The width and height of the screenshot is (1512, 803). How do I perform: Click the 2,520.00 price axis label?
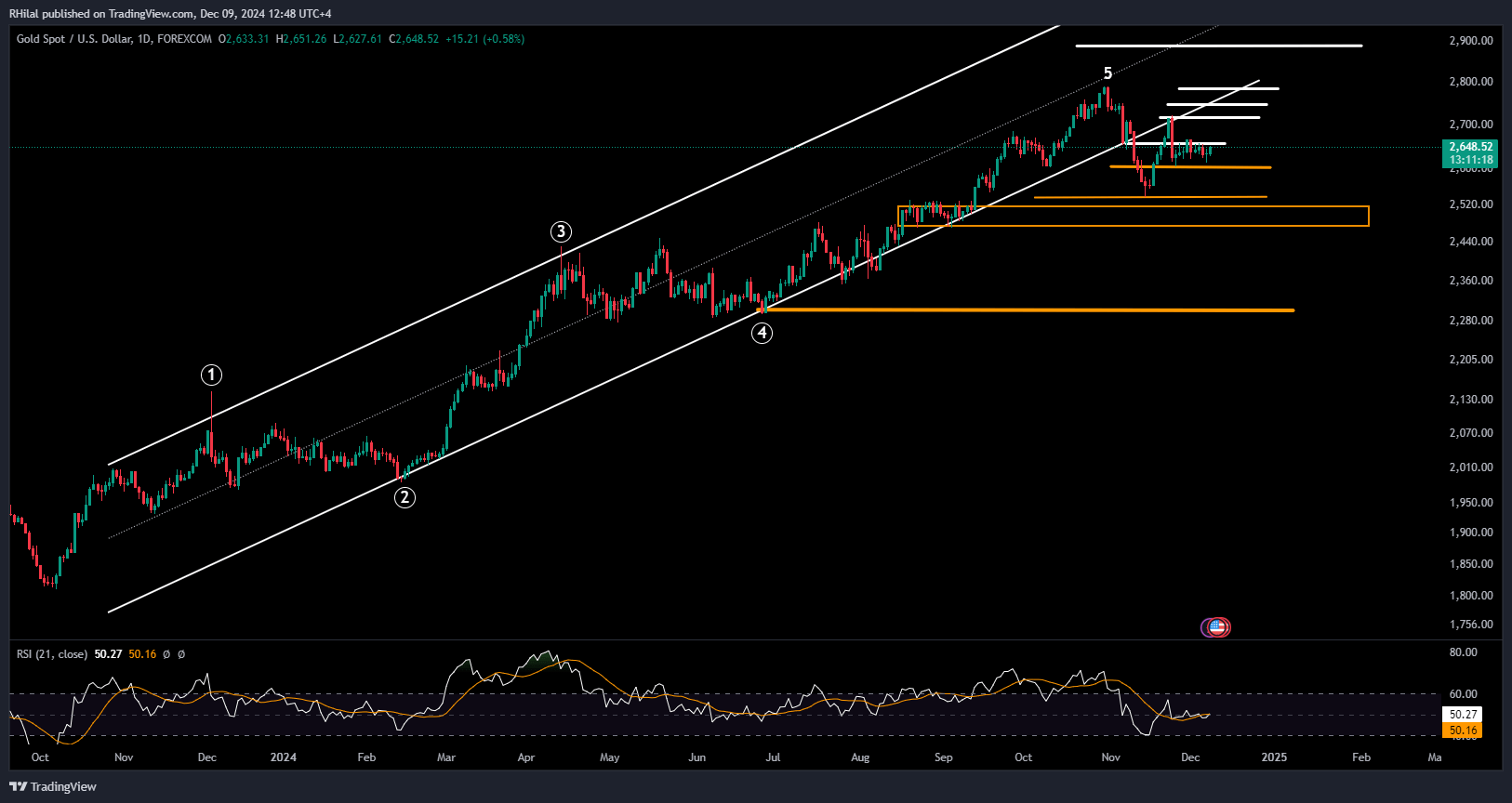point(1471,204)
